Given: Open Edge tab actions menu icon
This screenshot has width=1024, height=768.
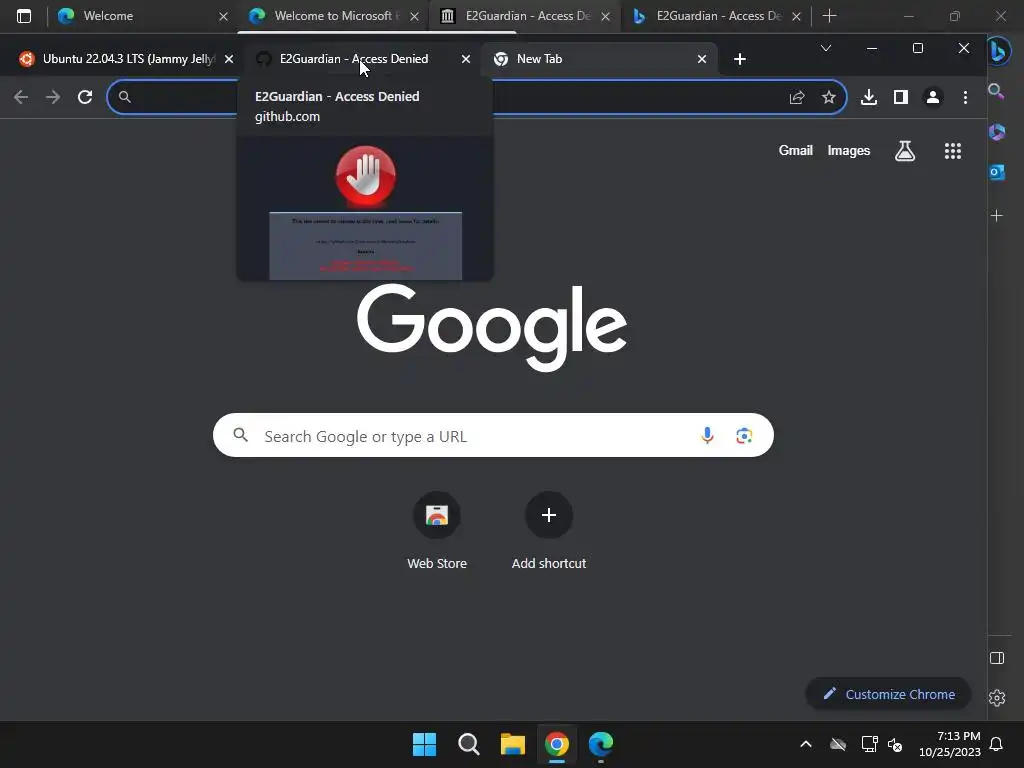Looking at the screenshot, I should pos(24,16).
